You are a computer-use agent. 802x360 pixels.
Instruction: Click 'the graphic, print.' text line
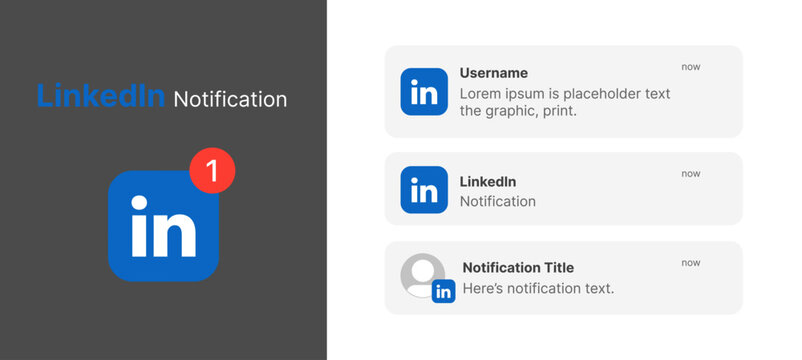[518, 111]
